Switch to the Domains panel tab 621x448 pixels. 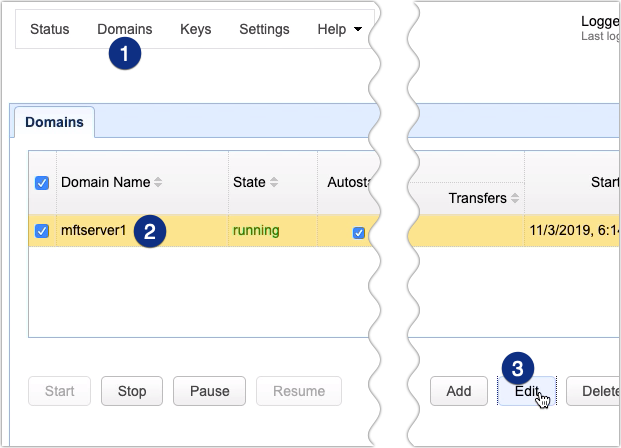coord(53,123)
